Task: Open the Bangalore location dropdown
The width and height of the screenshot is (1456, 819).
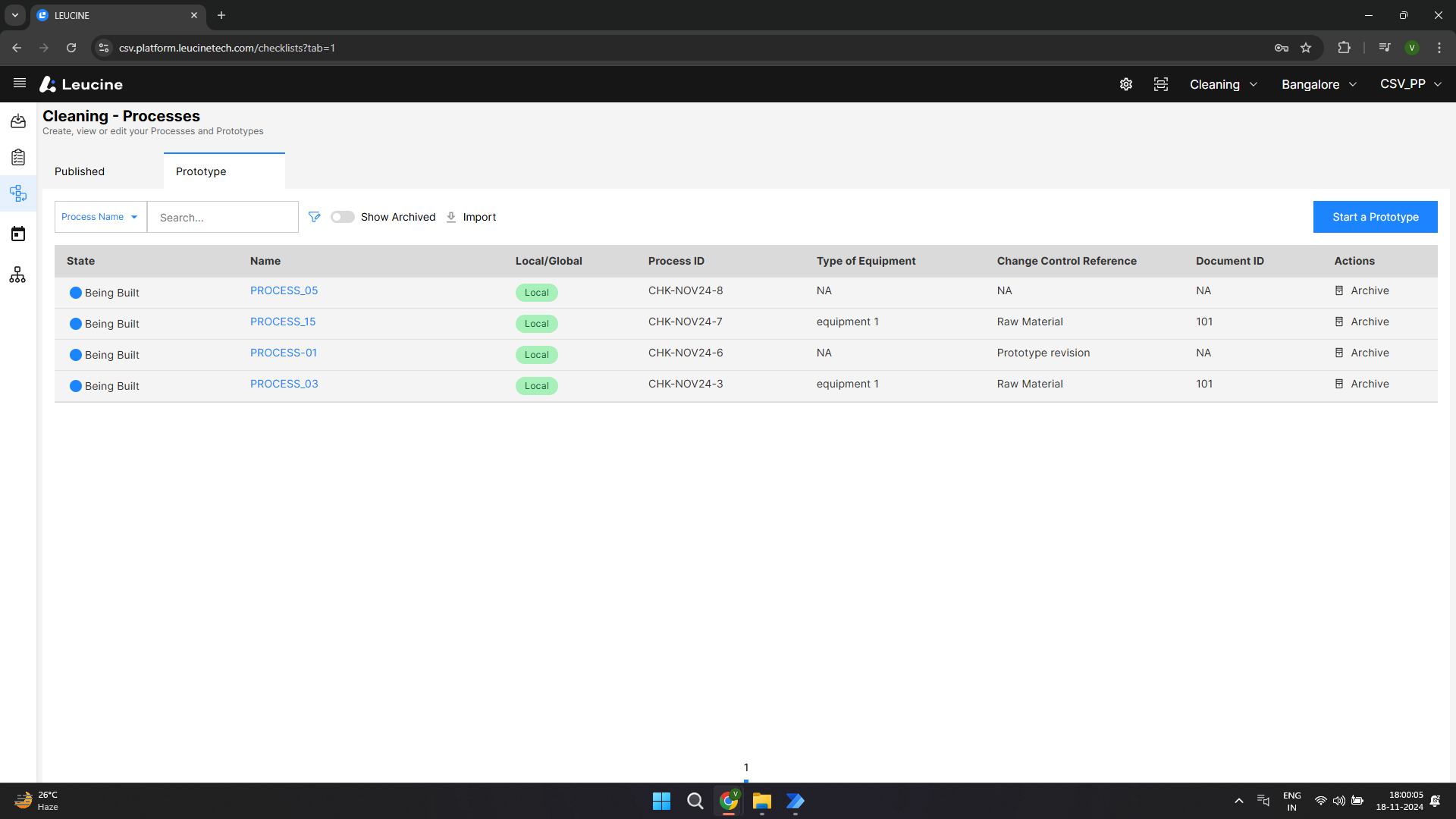Action: (1318, 84)
